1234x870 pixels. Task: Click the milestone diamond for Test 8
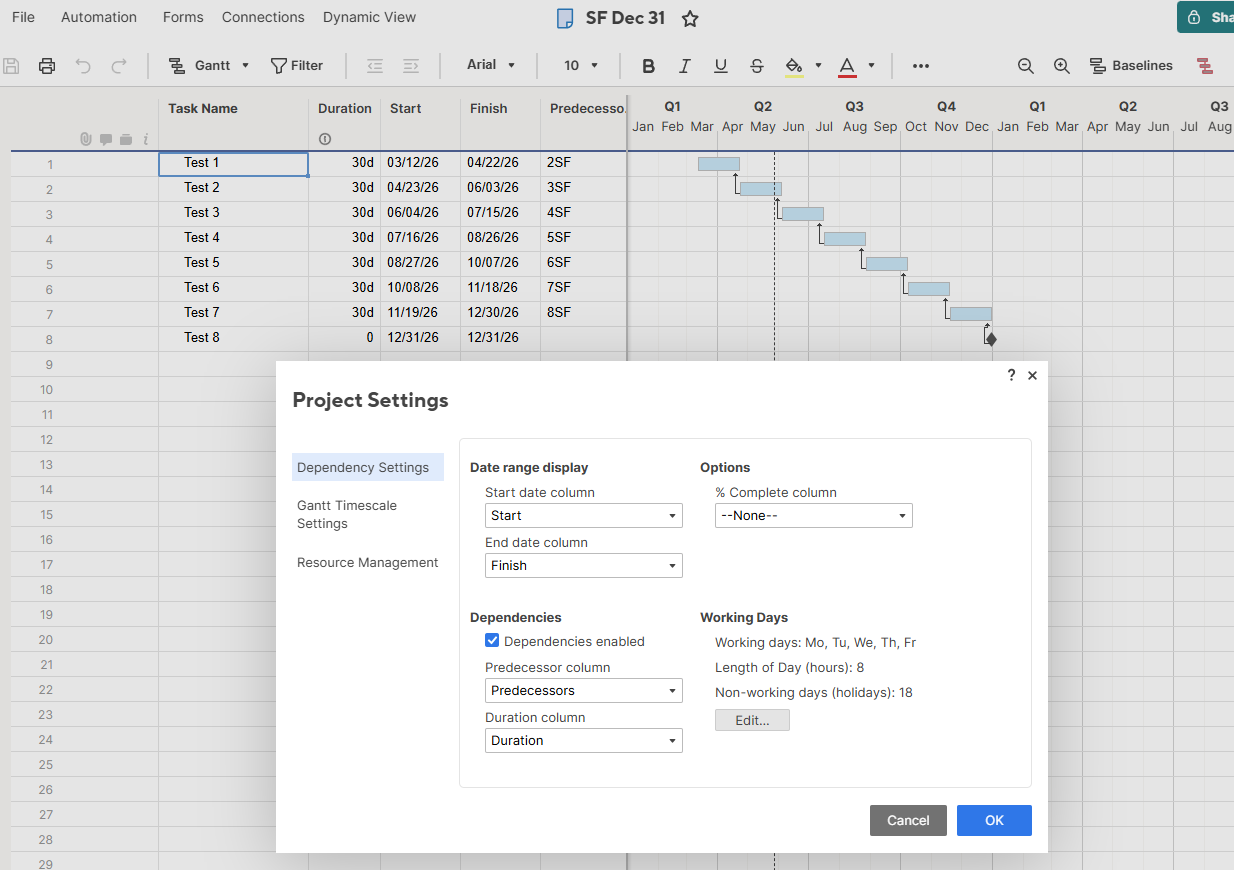click(991, 339)
